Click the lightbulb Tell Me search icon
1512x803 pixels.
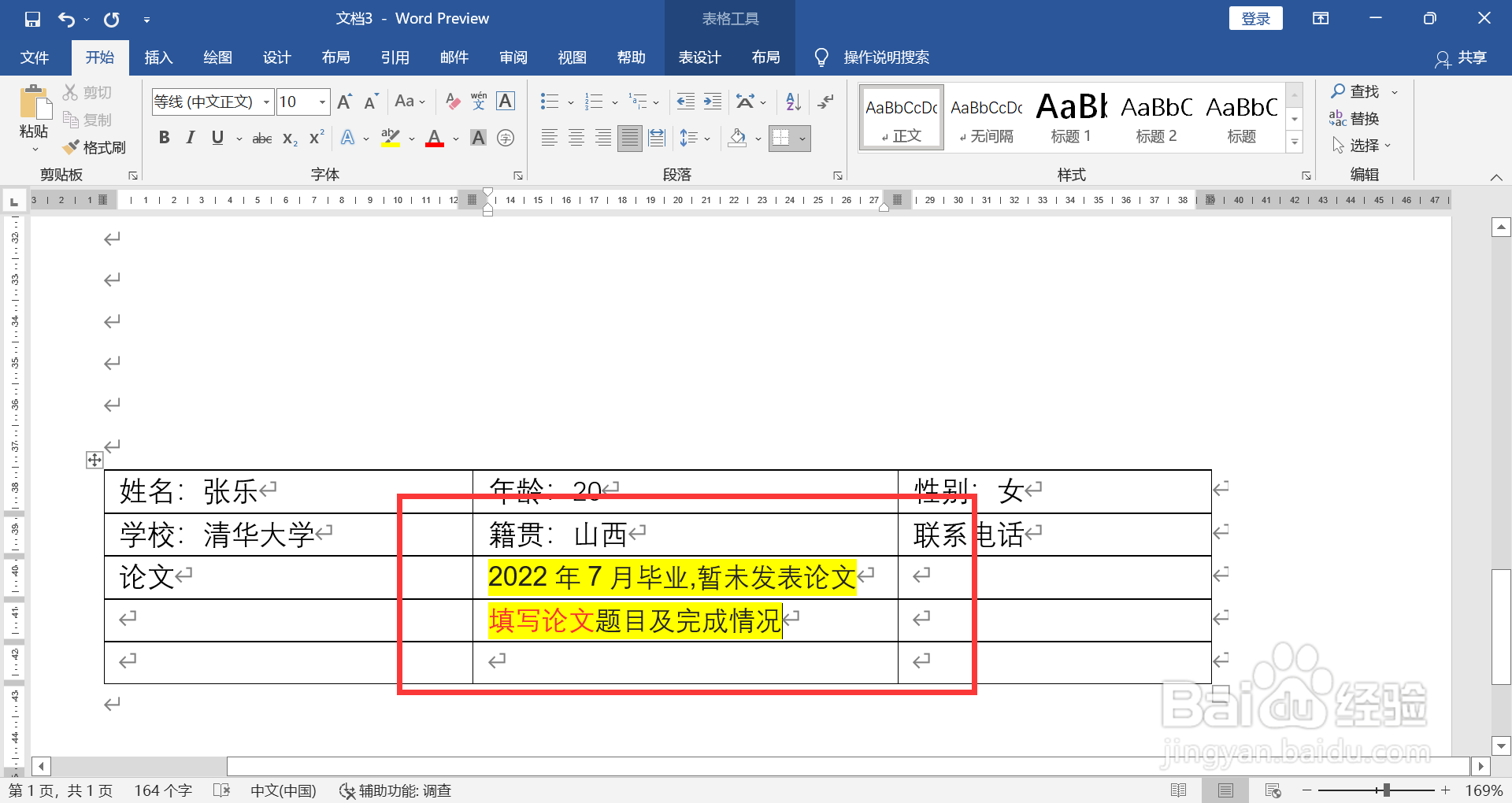pyautogui.click(x=821, y=57)
